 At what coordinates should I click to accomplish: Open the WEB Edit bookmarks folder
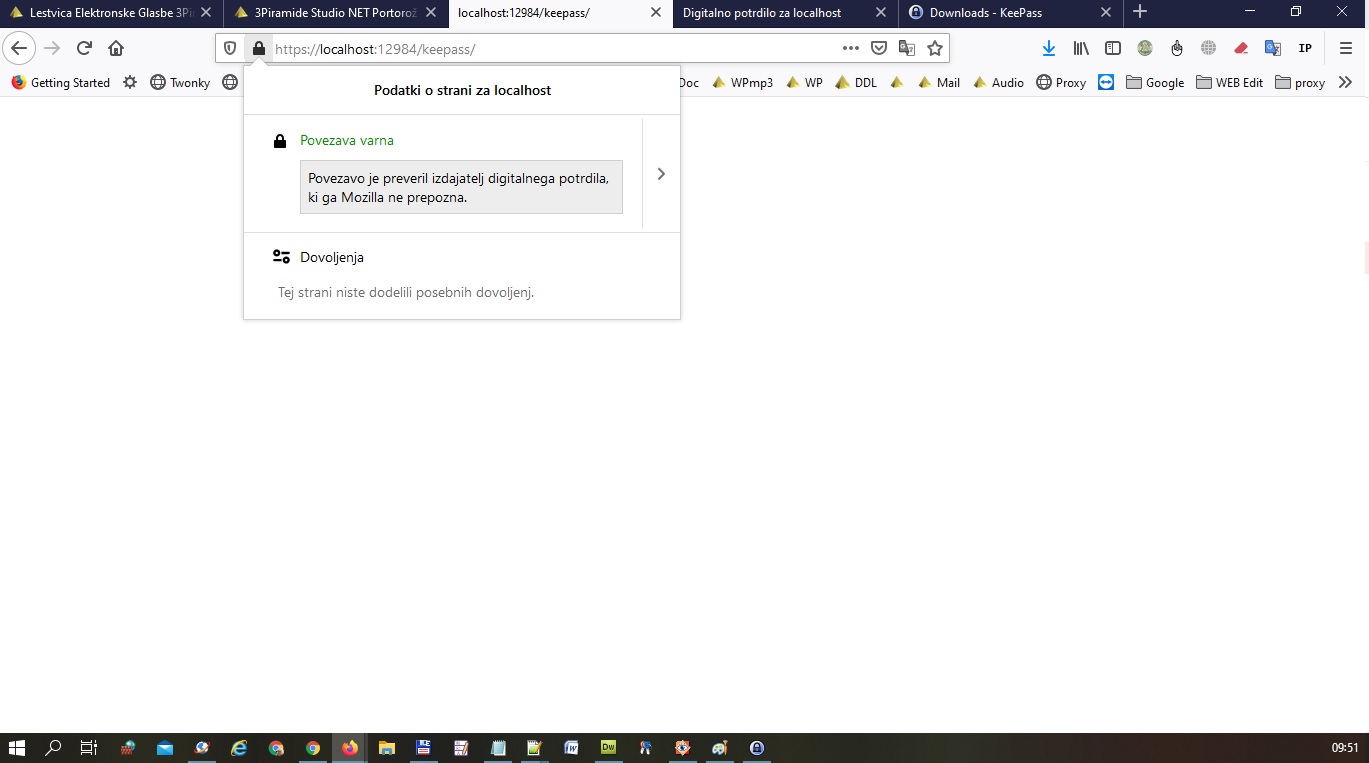1229,83
